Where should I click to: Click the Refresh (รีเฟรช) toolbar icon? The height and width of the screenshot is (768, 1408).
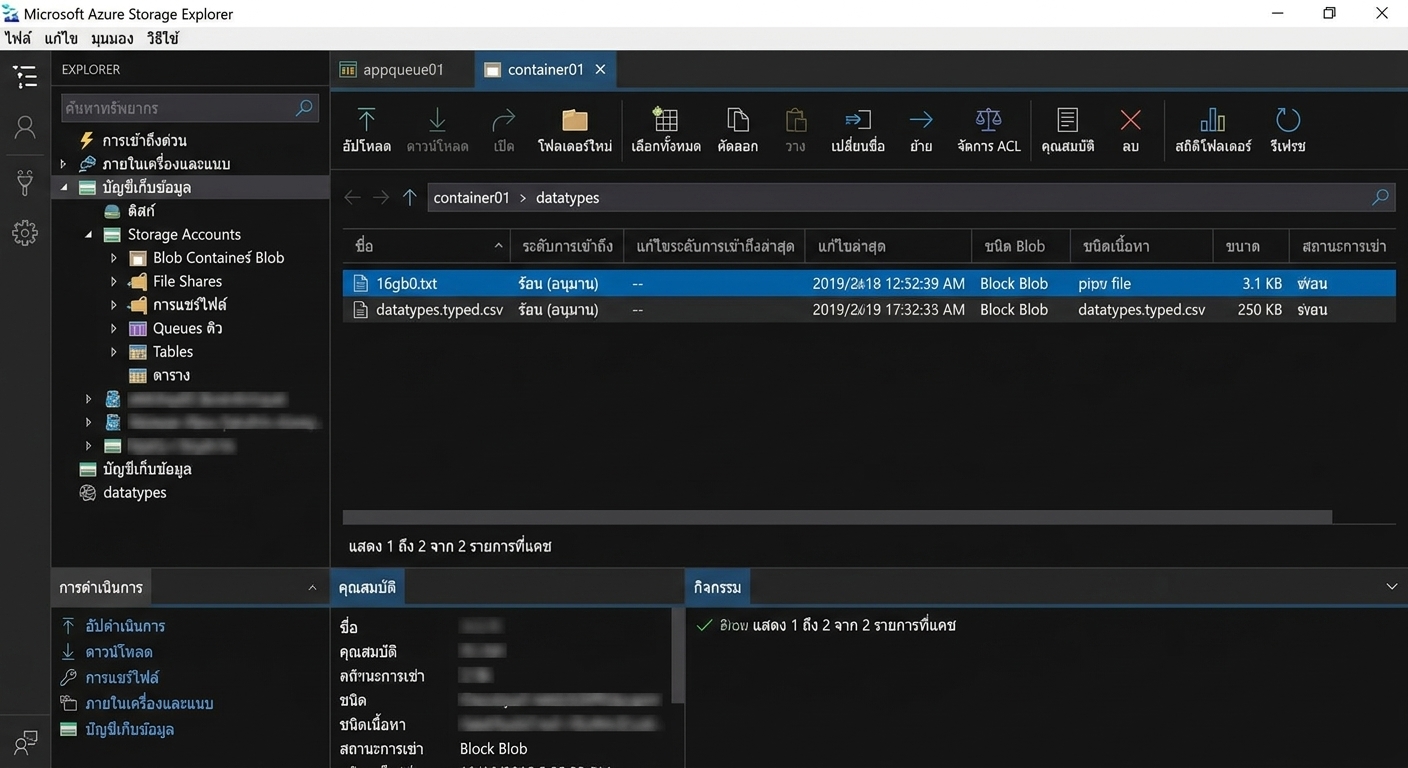[1288, 120]
